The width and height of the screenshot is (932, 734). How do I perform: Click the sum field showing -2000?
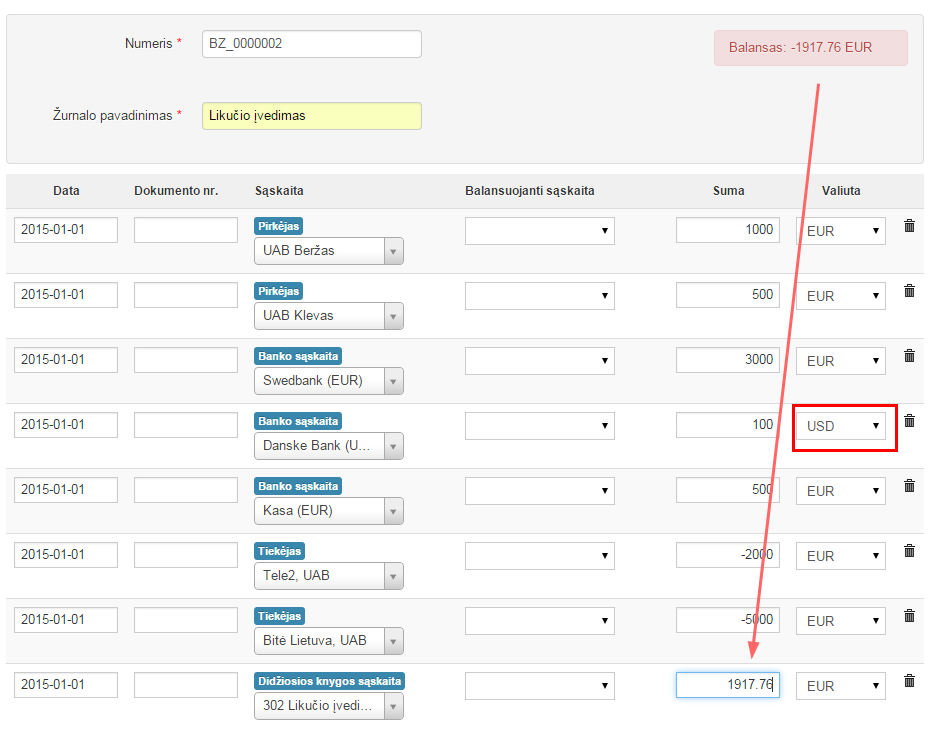tap(727, 555)
